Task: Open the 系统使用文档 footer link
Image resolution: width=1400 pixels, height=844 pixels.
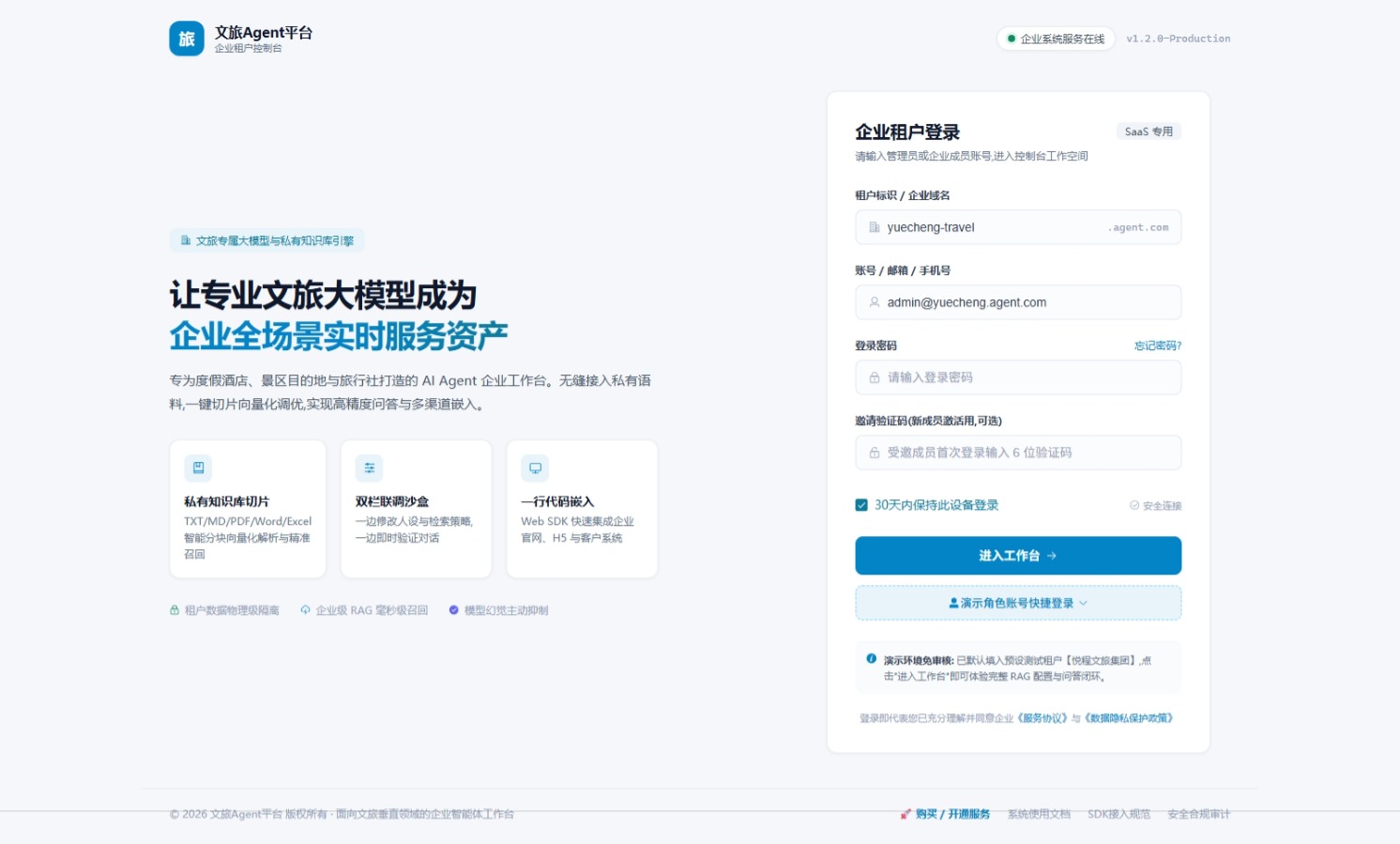Action: [x=1039, y=814]
